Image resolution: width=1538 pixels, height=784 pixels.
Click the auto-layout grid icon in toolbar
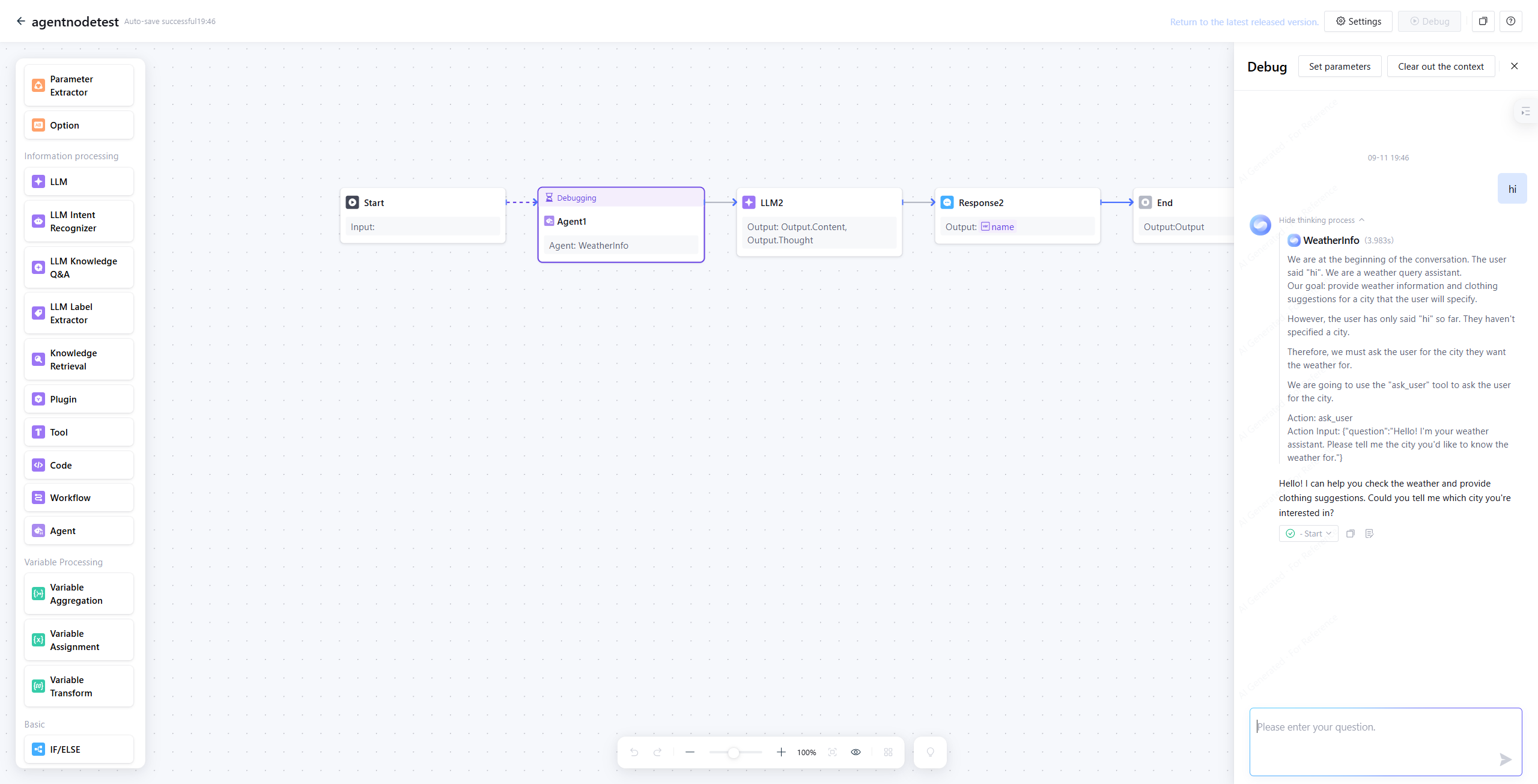click(x=888, y=752)
